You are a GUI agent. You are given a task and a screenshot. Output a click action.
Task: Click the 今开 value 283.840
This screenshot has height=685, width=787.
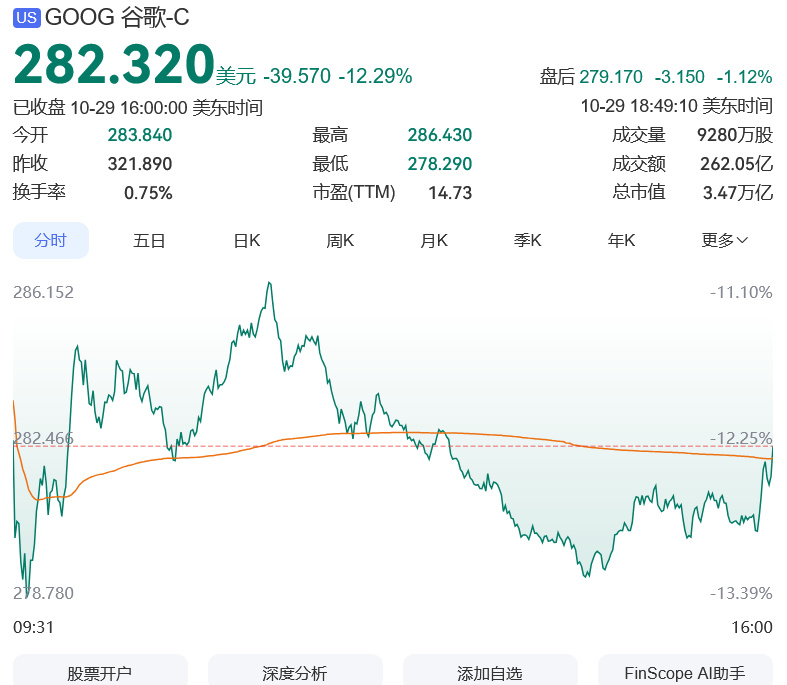[x=140, y=135]
